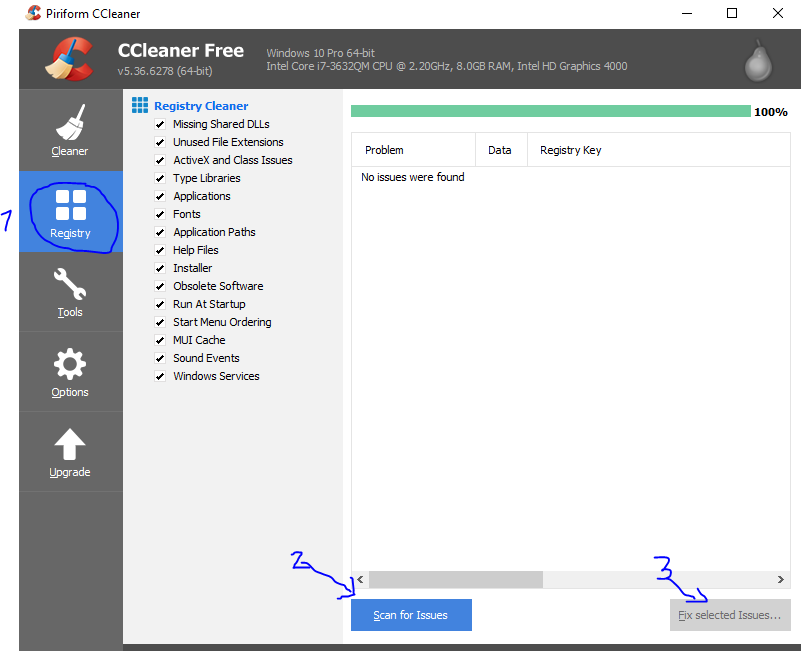Toggle the Fonts checkbox
The width and height of the screenshot is (801, 651).
(160, 214)
